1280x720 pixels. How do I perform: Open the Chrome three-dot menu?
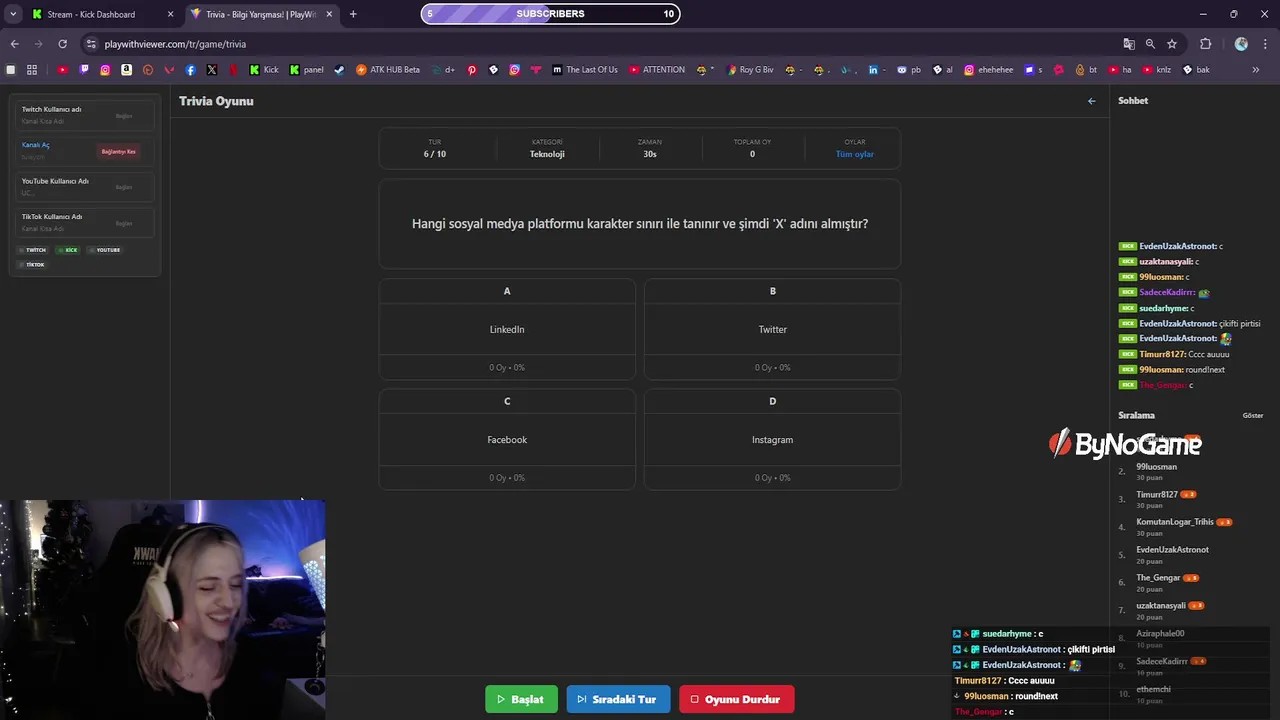coord(1265,44)
